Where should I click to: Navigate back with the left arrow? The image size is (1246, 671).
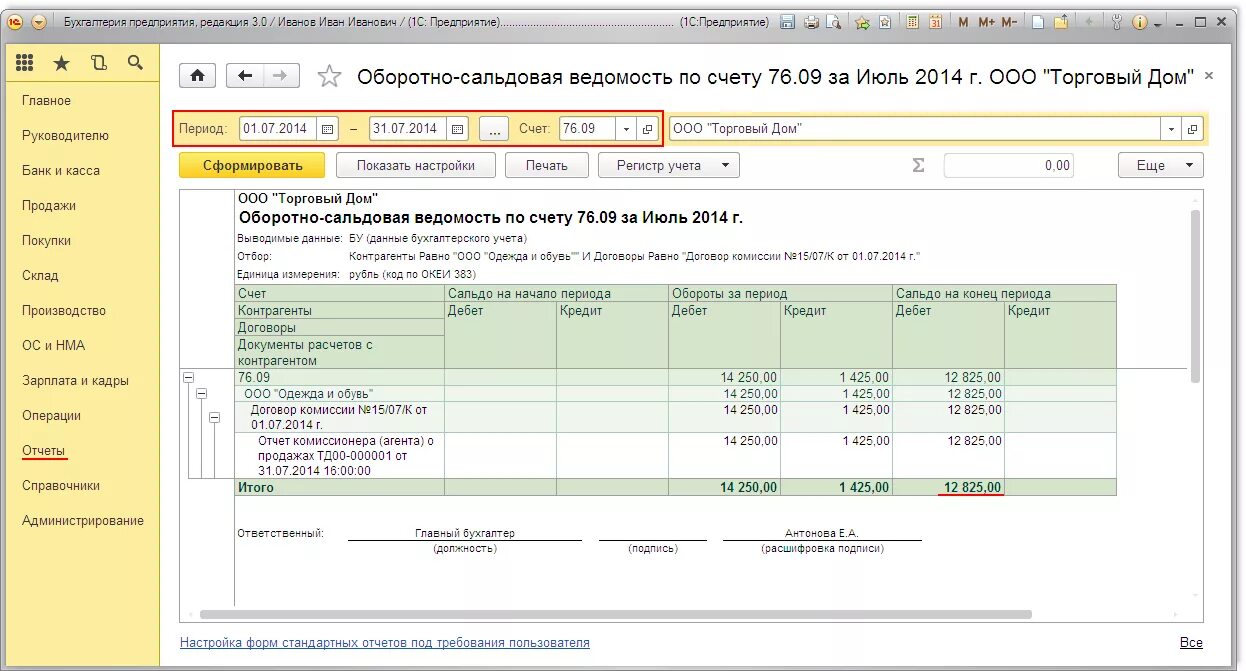pos(244,75)
